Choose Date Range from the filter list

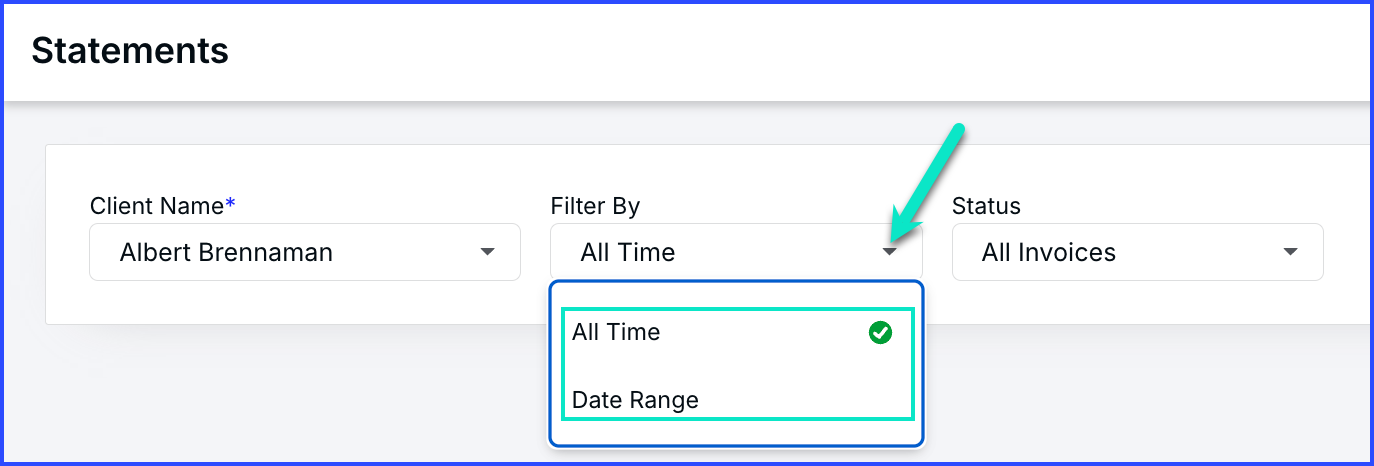[738, 399]
